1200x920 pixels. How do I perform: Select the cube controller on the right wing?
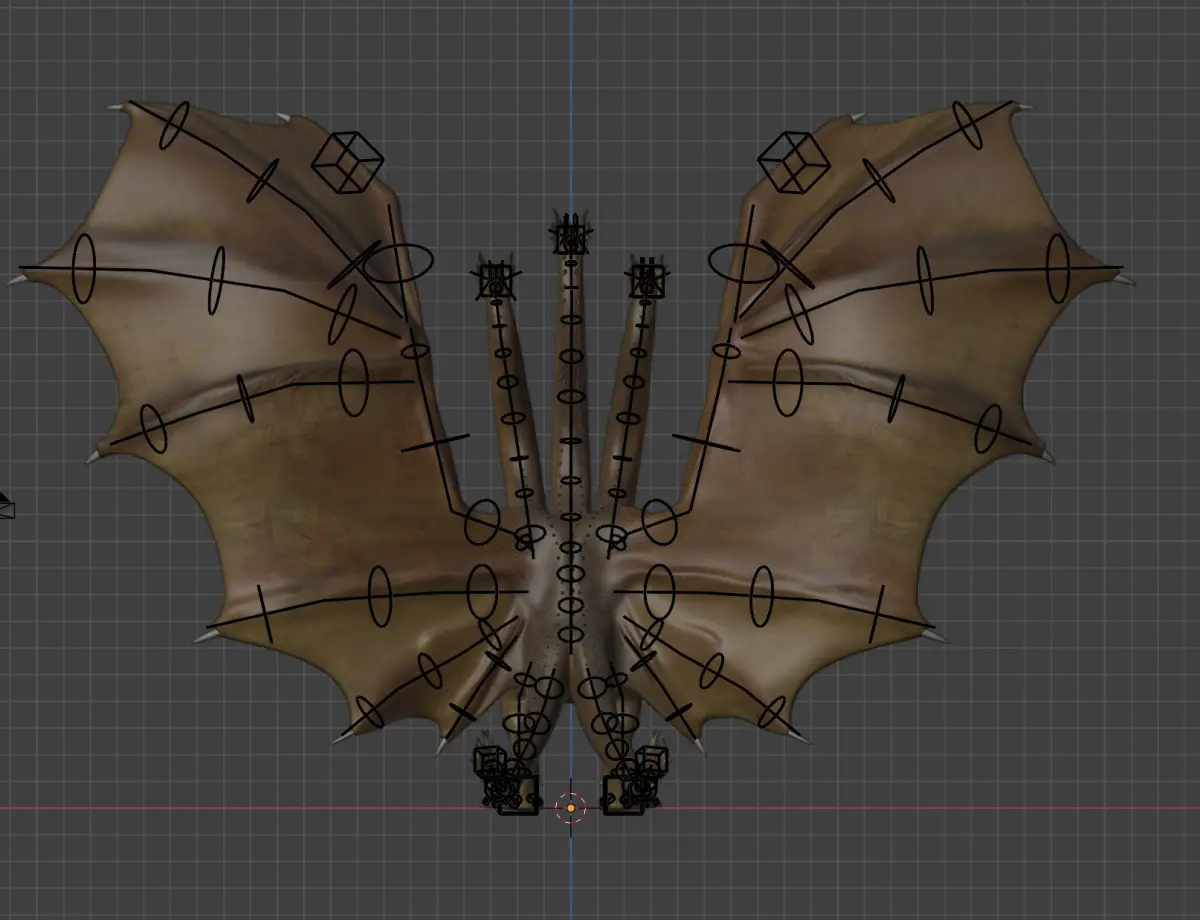[793, 162]
